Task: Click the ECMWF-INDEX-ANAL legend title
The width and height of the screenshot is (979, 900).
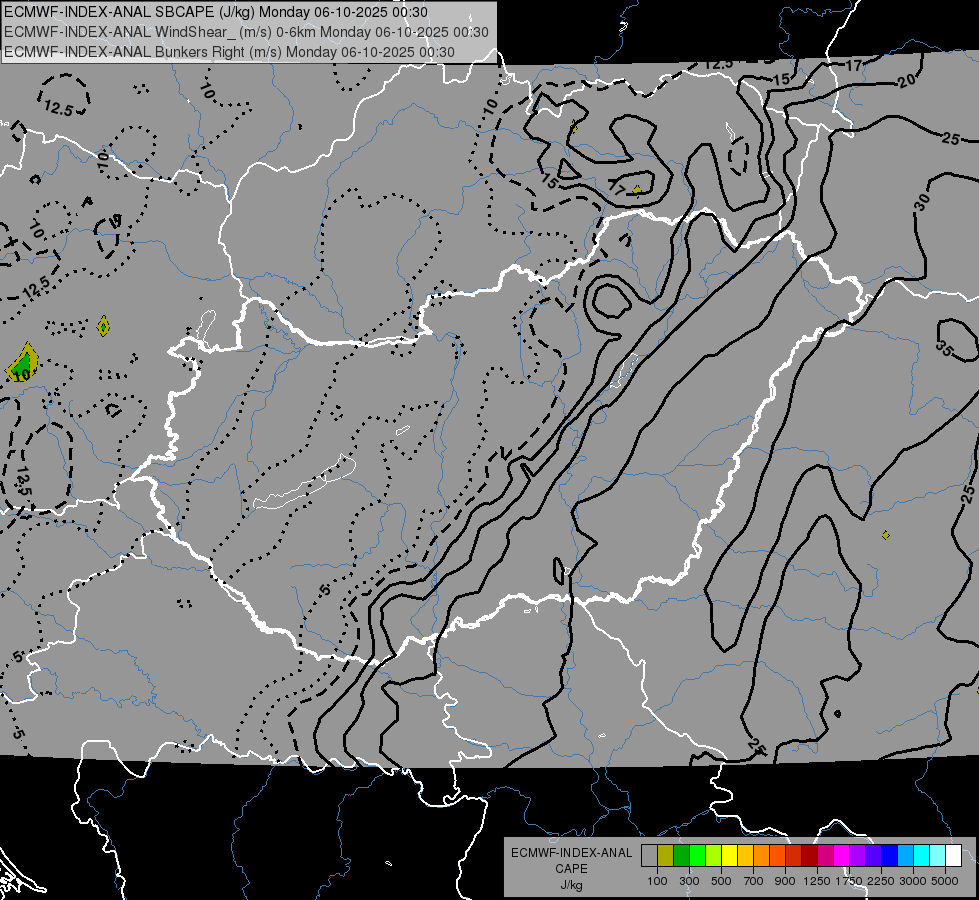Action: (572, 853)
